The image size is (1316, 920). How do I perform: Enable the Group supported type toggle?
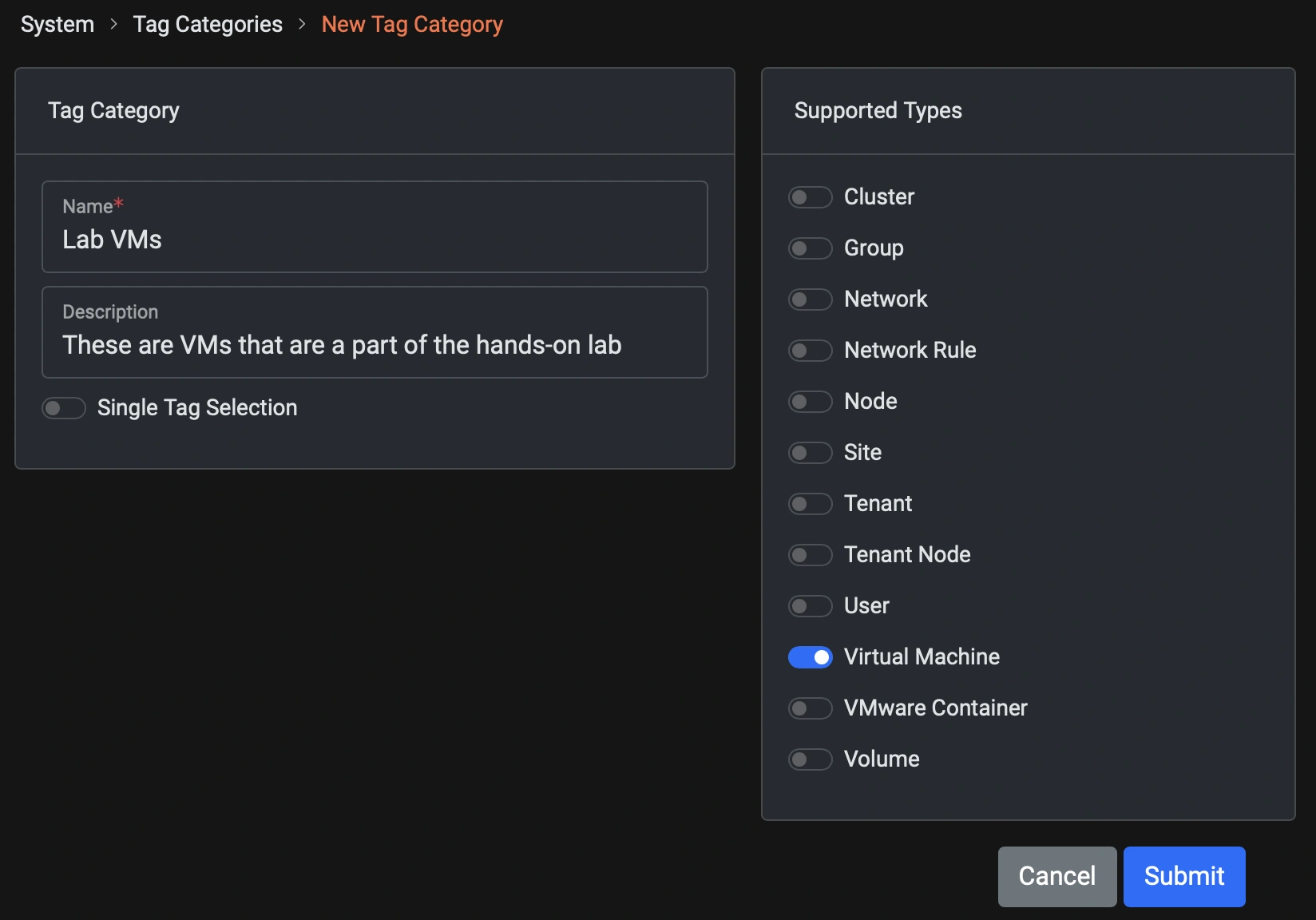coord(810,248)
